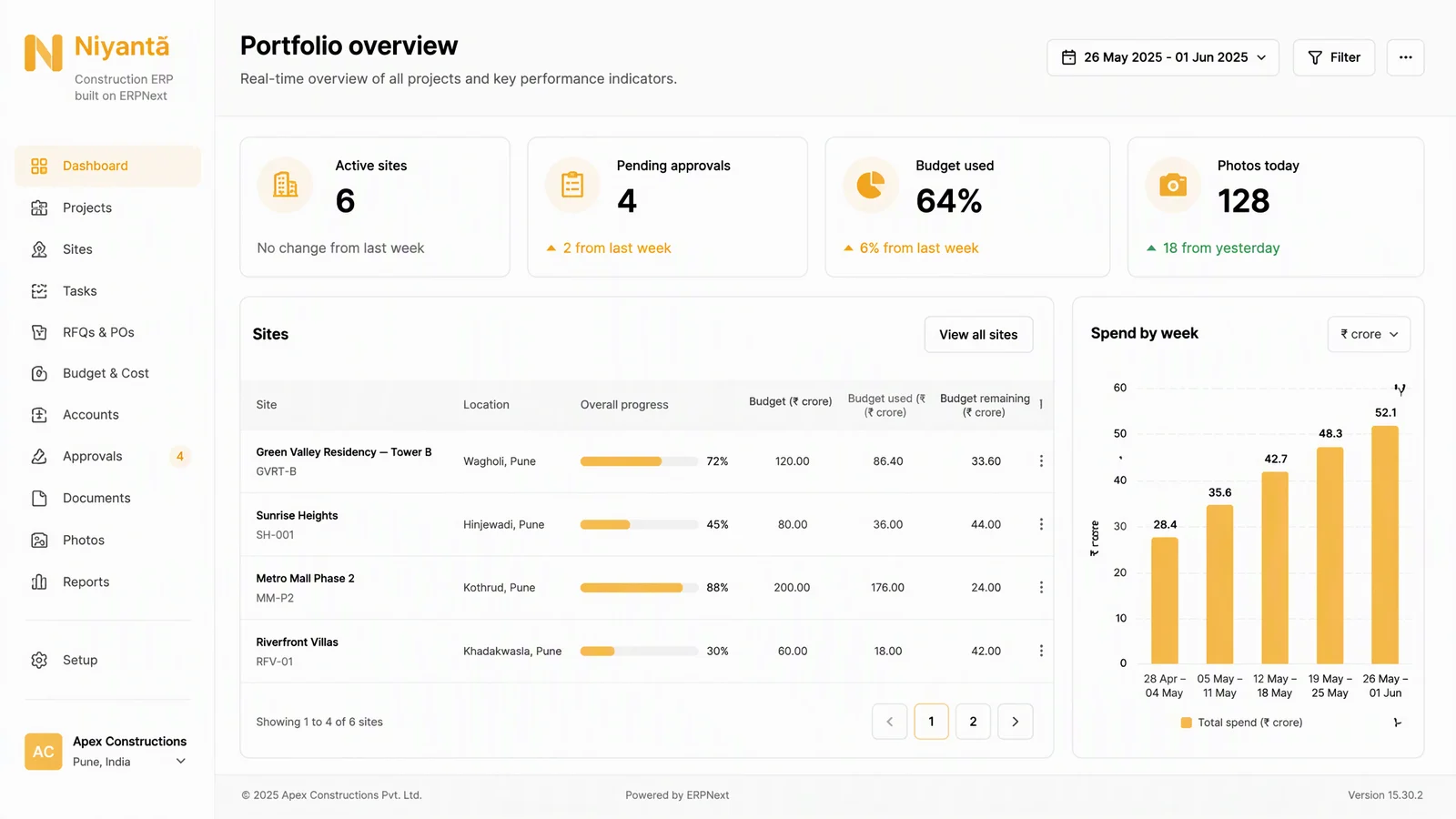Click the Niyantā logo icon
Image resolution: width=1456 pixels, height=819 pixels.
pos(44,53)
